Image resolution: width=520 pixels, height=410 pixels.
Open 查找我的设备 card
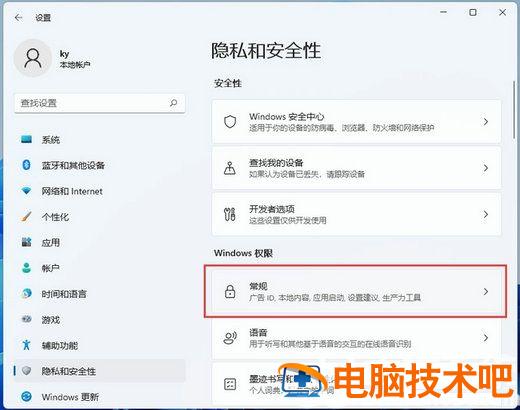point(356,168)
